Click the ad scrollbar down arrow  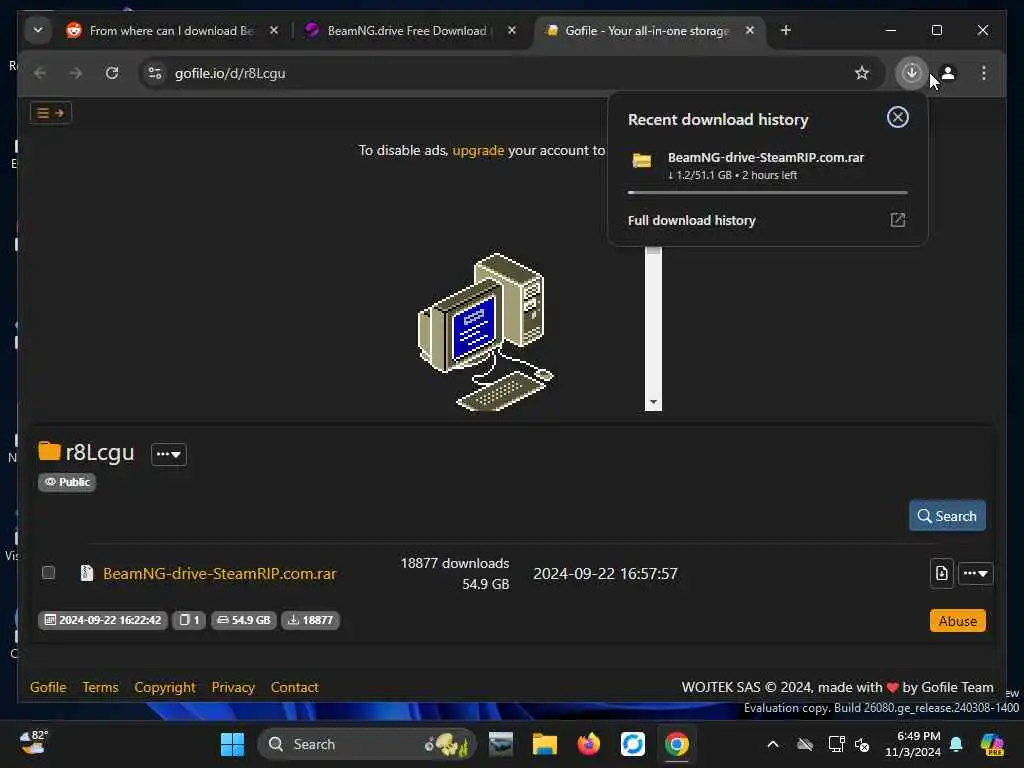653,403
